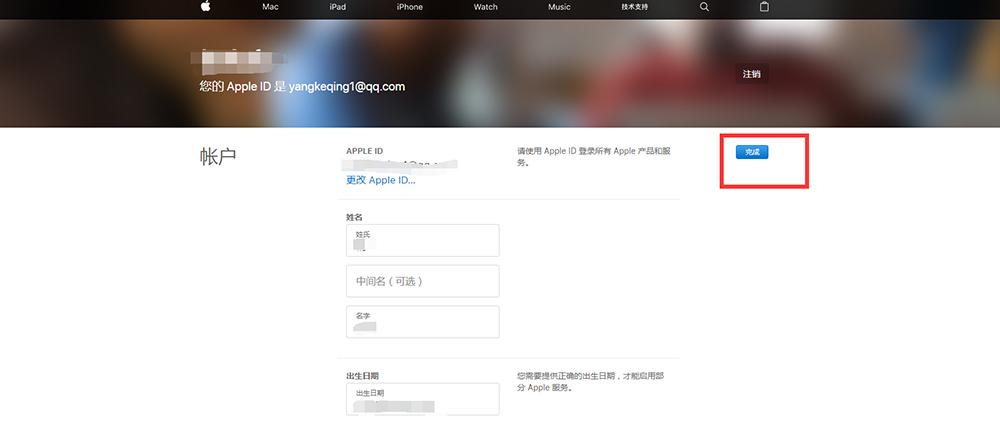
Task: Open the shopping bag icon
Action: [765, 7]
